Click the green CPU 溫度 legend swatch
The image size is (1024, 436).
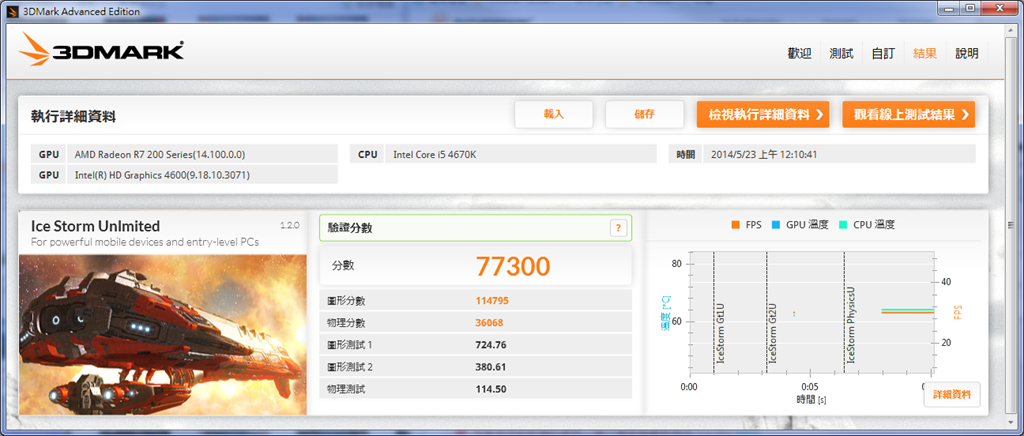pos(842,225)
